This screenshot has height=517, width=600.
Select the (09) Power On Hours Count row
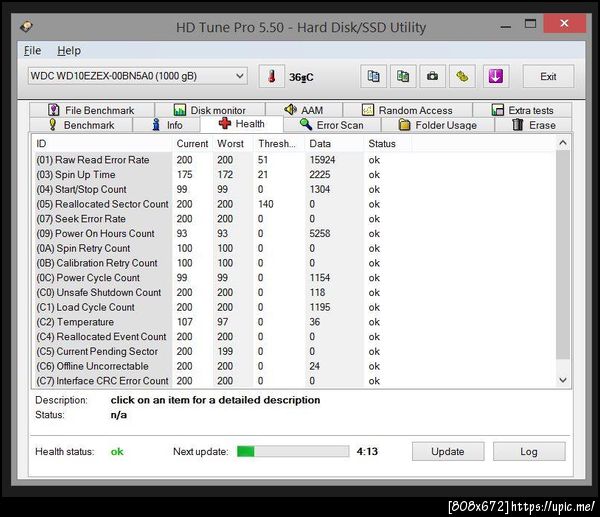293,233
